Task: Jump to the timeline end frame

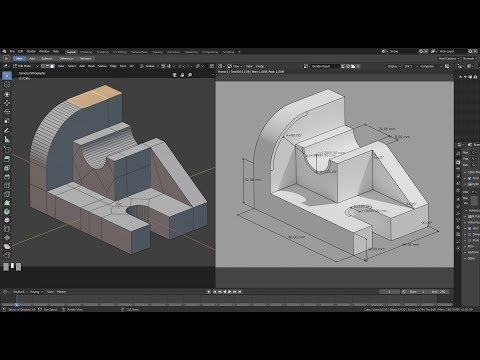Action: click(240, 292)
